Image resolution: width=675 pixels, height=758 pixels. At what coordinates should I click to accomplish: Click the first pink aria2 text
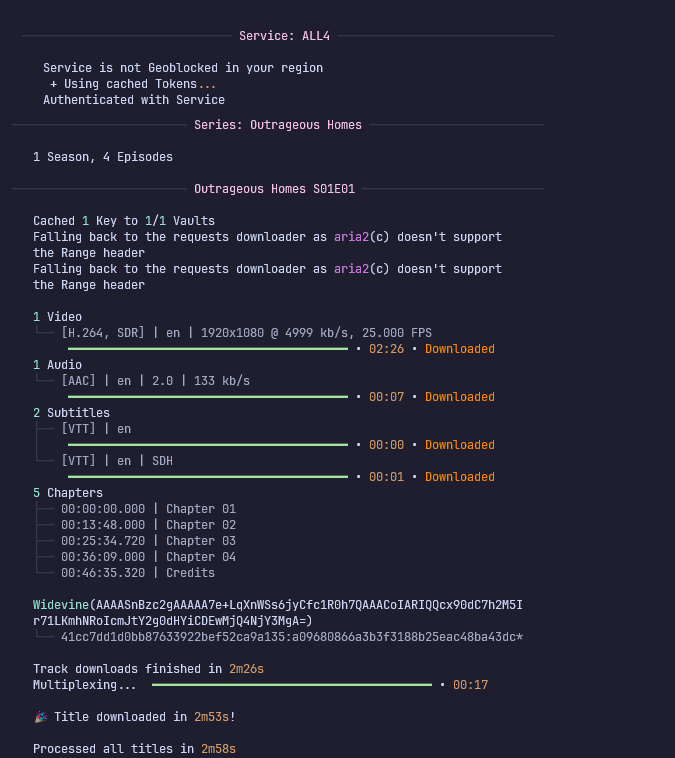[x=351, y=237]
